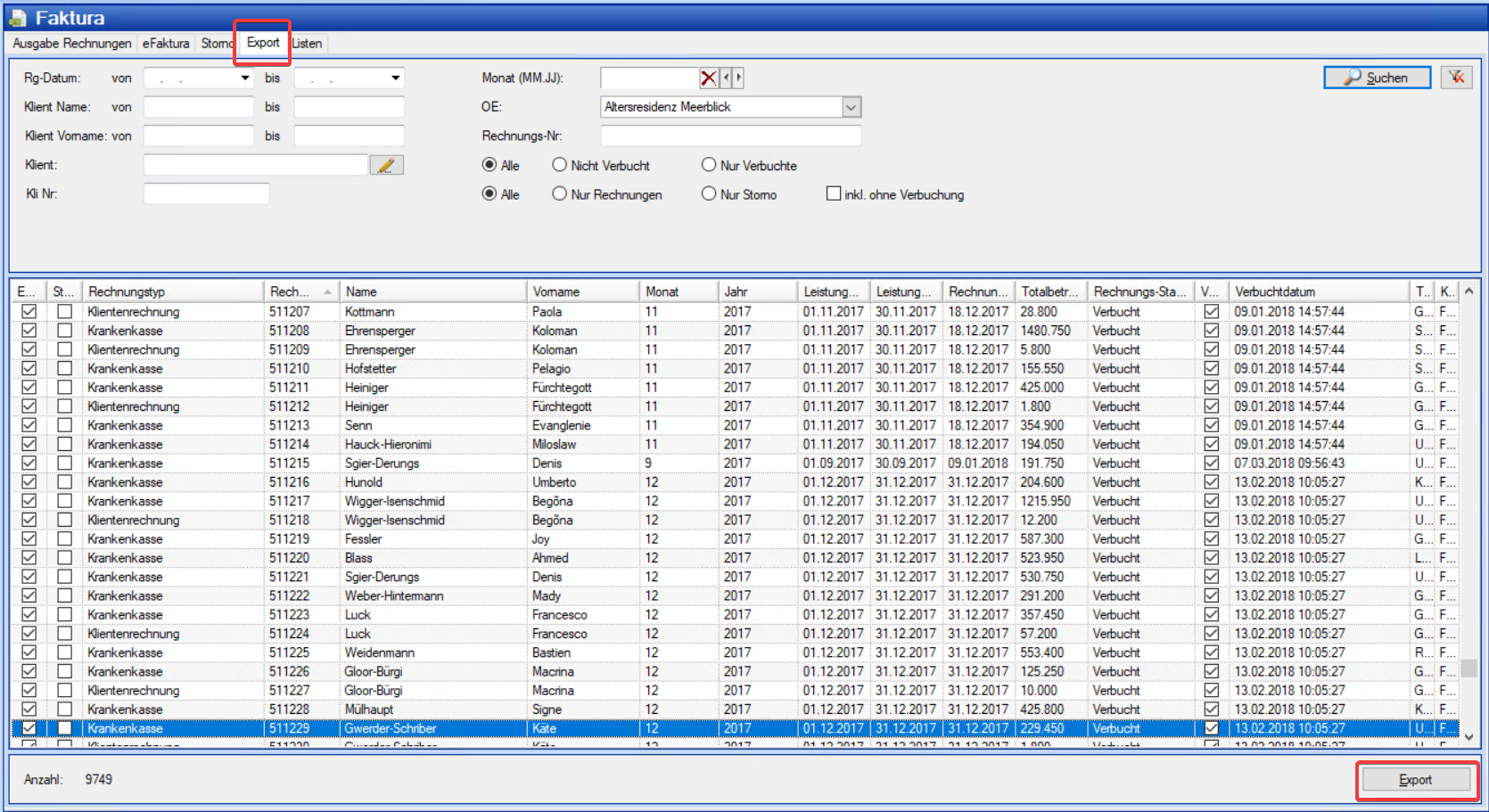Select the Nur Storno radio option
This screenshot has height=812, width=1489.
[709, 193]
